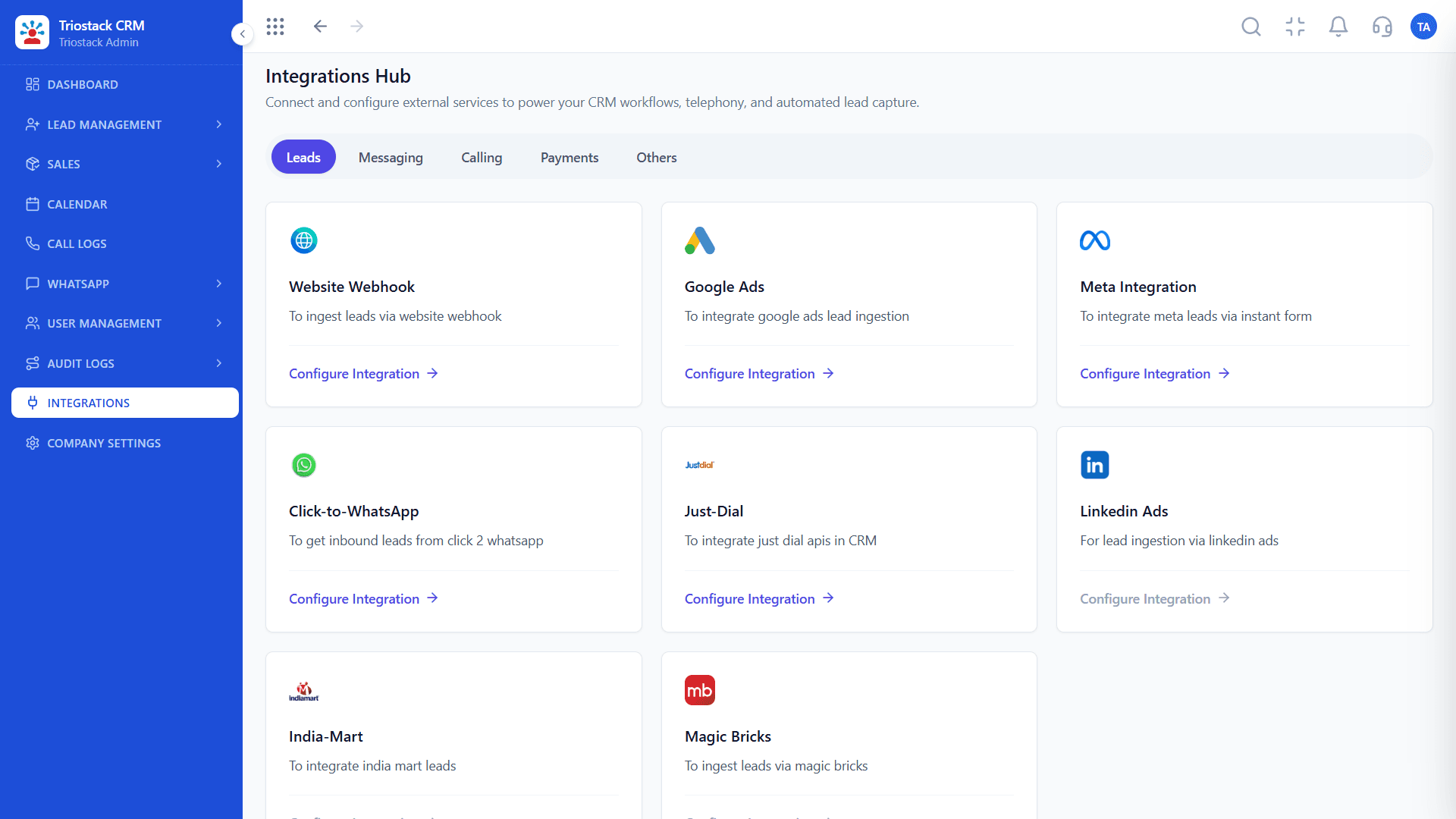Click the Magic Bricks mb logo
This screenshot has width=1456, height=819.
point(700,690)
